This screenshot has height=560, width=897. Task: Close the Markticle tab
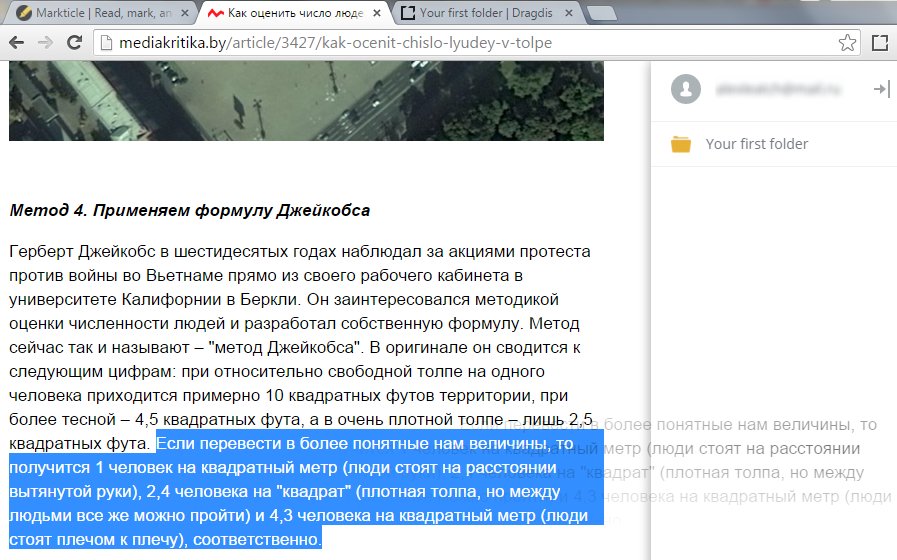click(184, 13)
